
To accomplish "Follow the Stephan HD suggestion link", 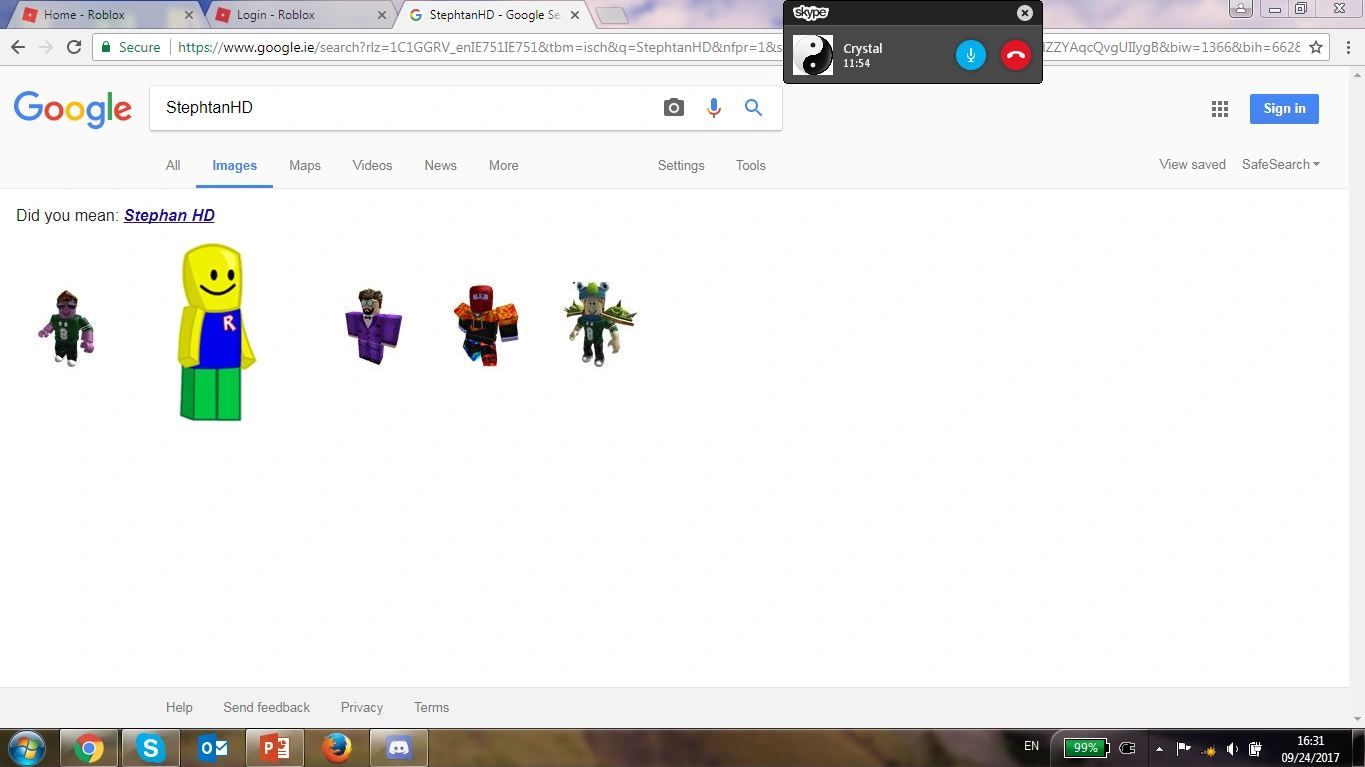I will (x=169, y=215).
